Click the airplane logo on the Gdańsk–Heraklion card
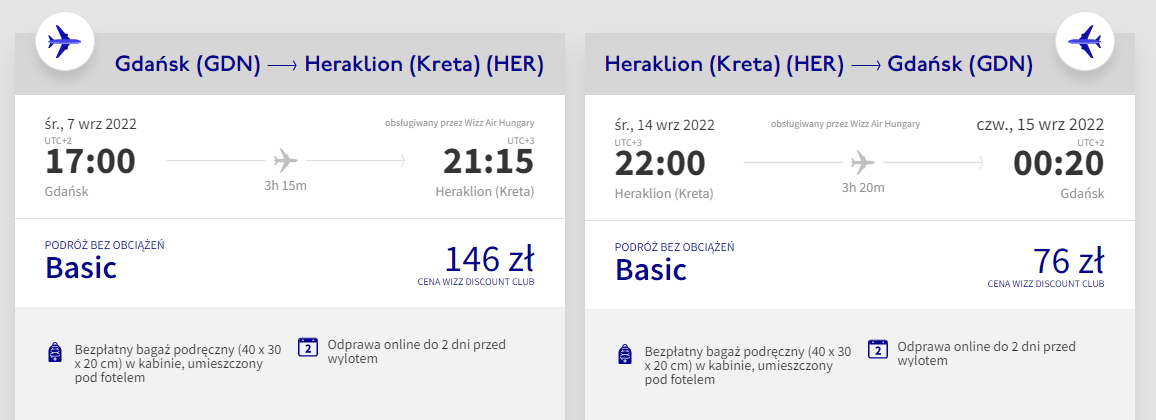Screen dimensions: 1156x420 (65, 42)
